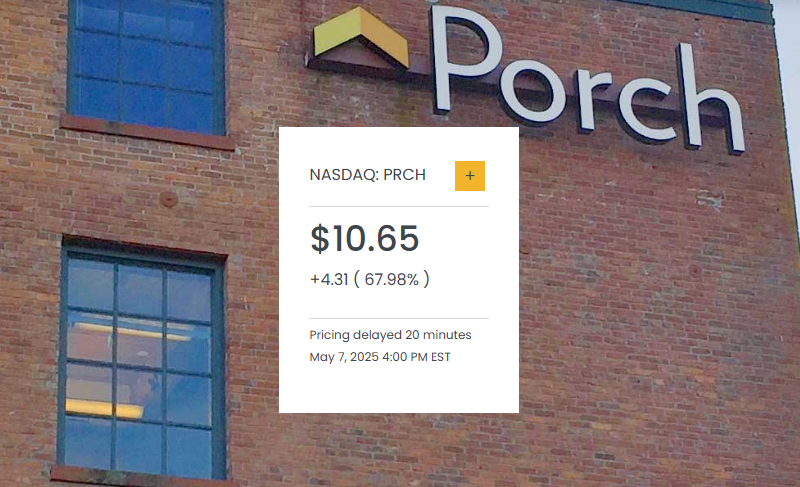The image size is (800, 487).
Task: Click the +4.31 price change value
Action: coord(328,280)
